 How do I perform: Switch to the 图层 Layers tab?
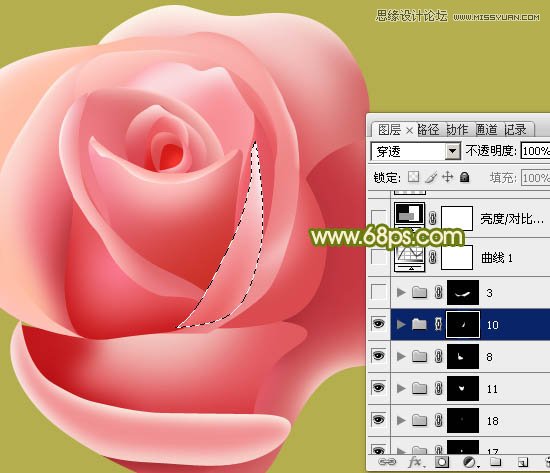pyautogui.click(x=389, y=130)
